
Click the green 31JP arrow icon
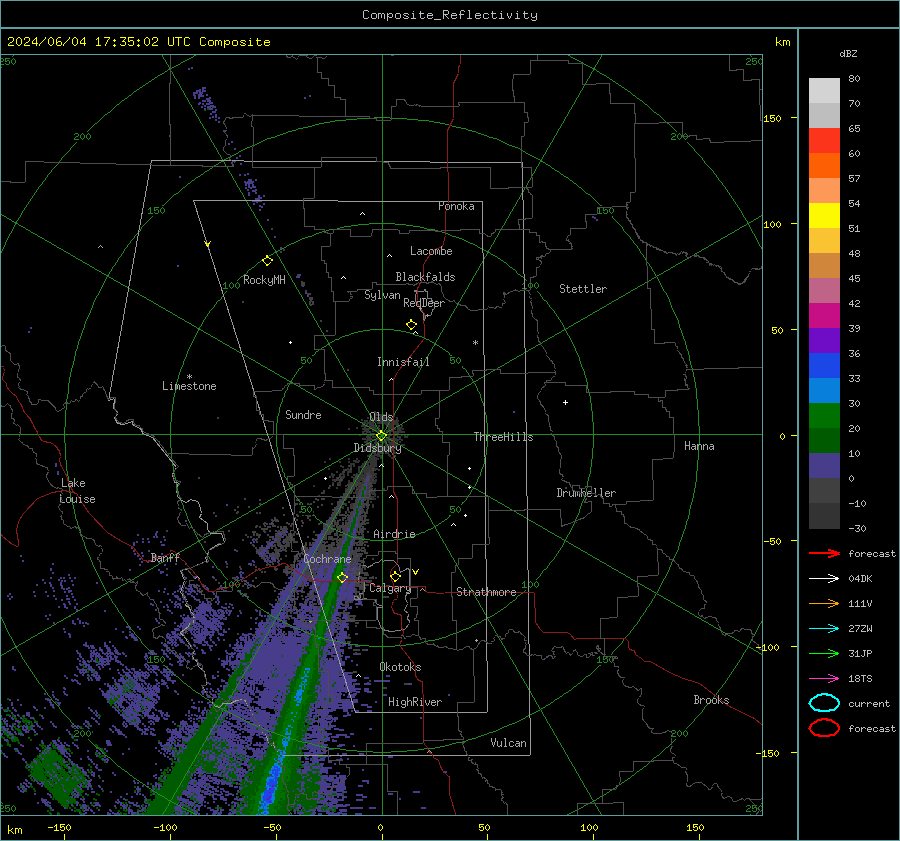point(824,653)
